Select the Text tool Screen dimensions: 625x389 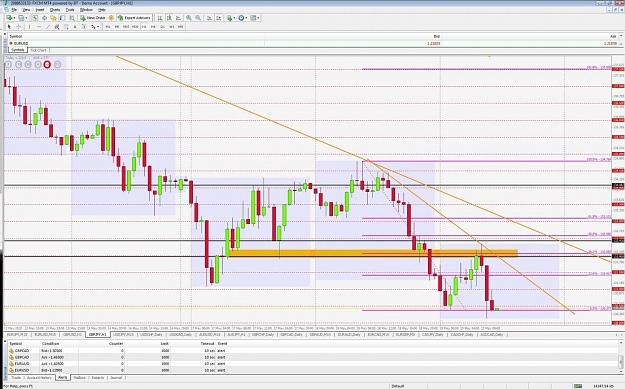[x=75, y=27]
